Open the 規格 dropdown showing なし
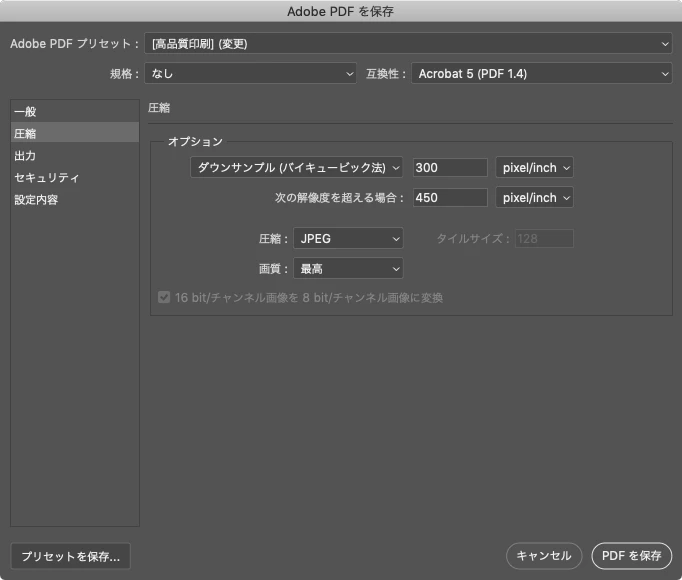Screen dimensions: 682x580 pyautogui.click(x=251, y=74)
